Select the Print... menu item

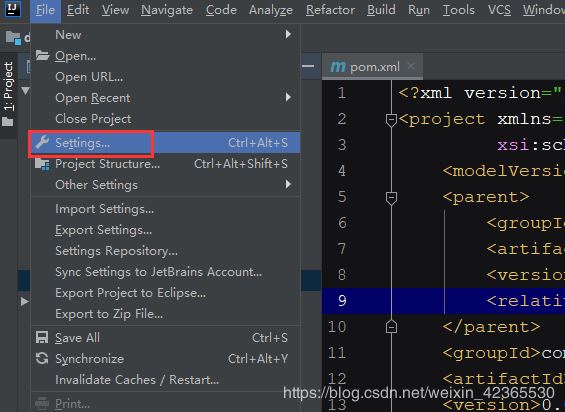pos(166,403)
